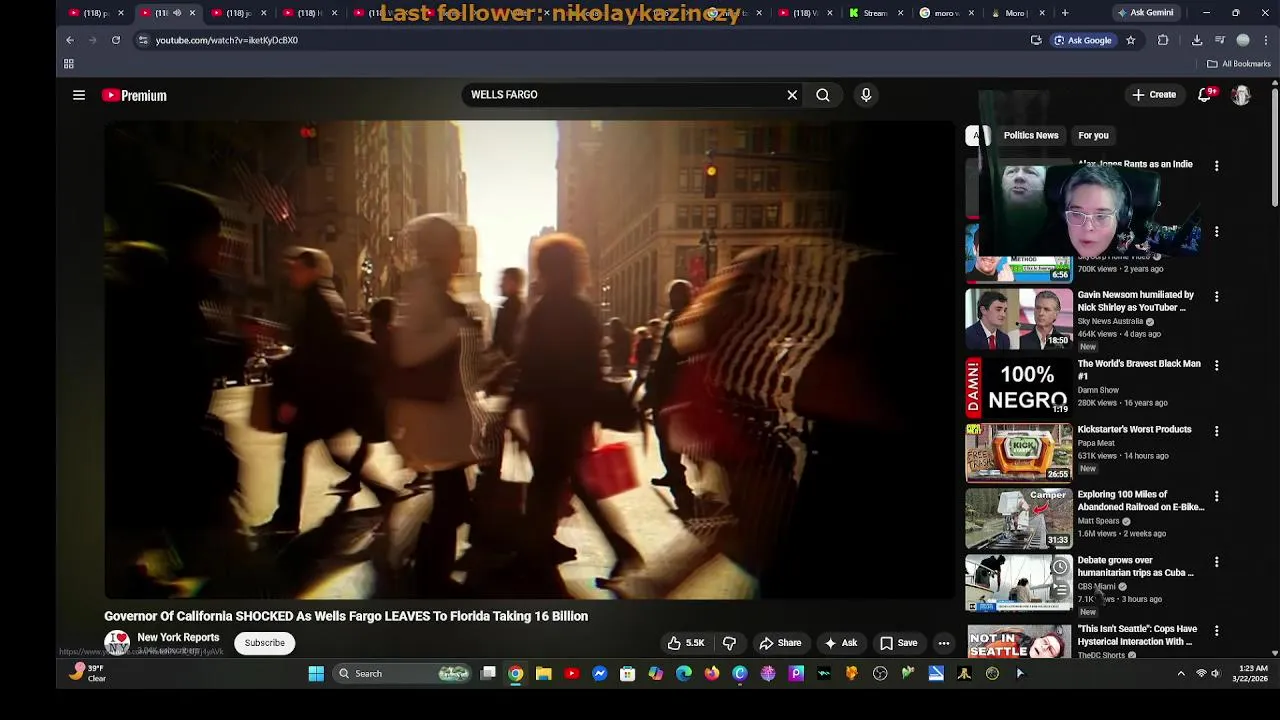Viewport: 1280px width, 720px height.
Task: Click the Ask button under the video
Action: 841,643
